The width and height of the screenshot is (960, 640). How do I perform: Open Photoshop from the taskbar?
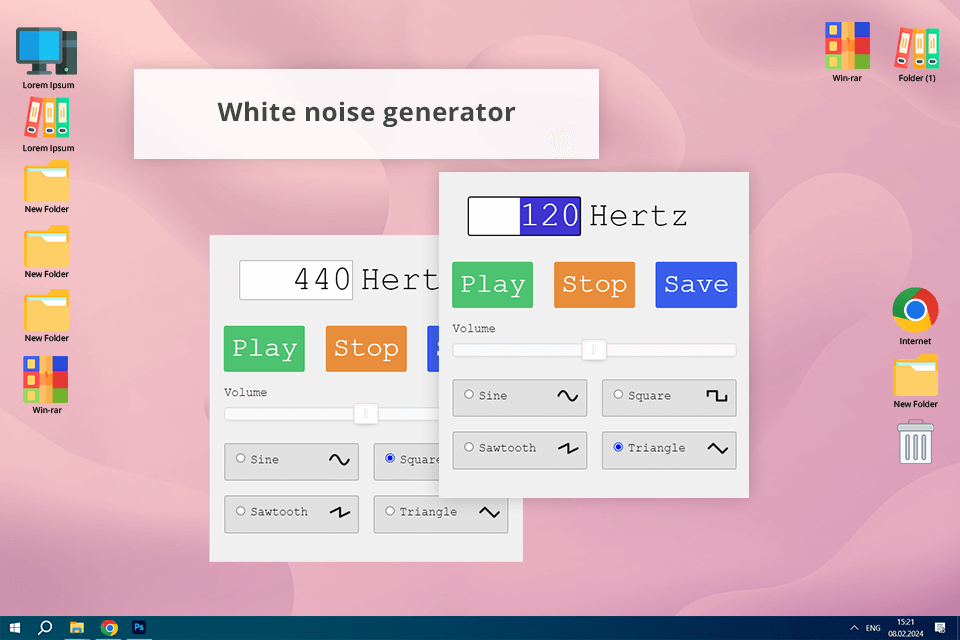pos(139,627)
